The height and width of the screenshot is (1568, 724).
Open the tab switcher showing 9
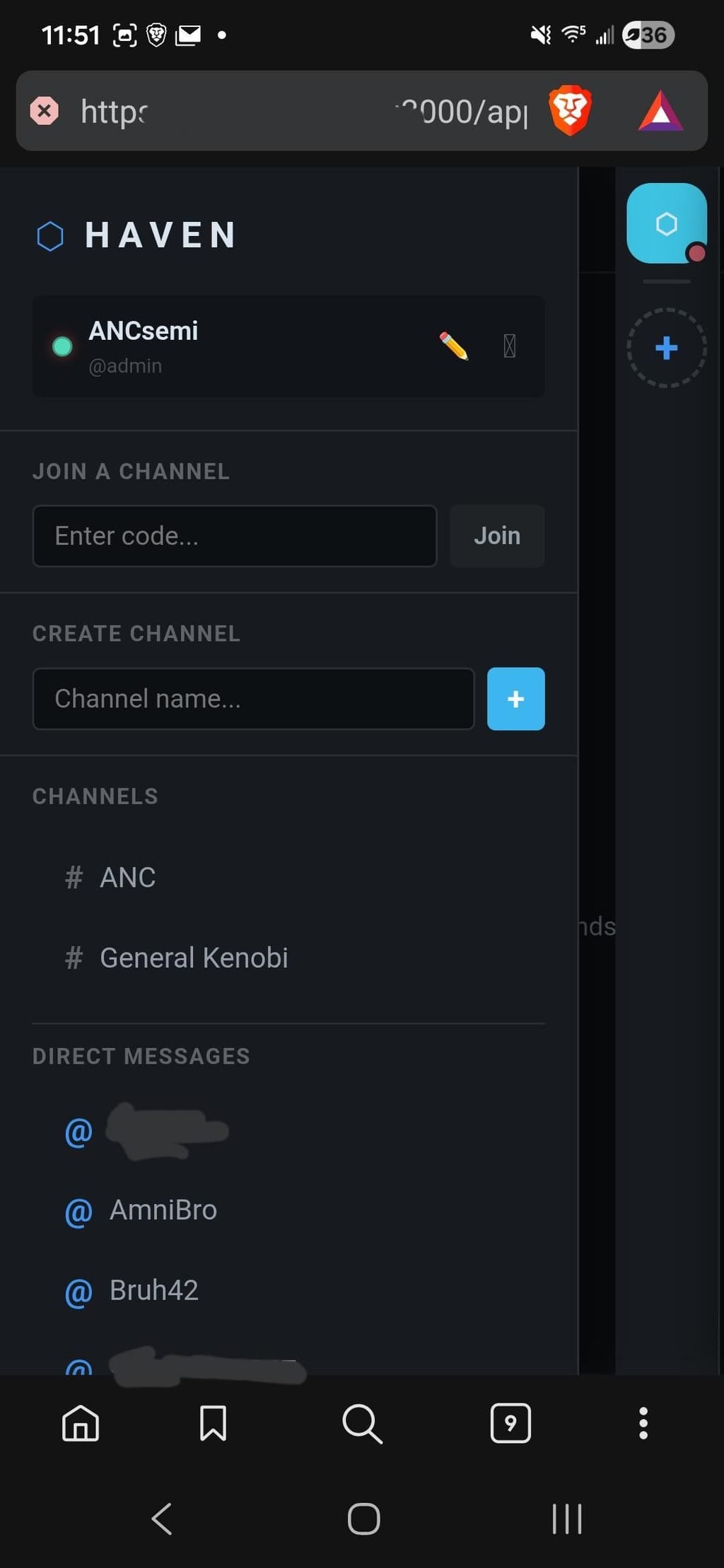tap(510, 1422)
